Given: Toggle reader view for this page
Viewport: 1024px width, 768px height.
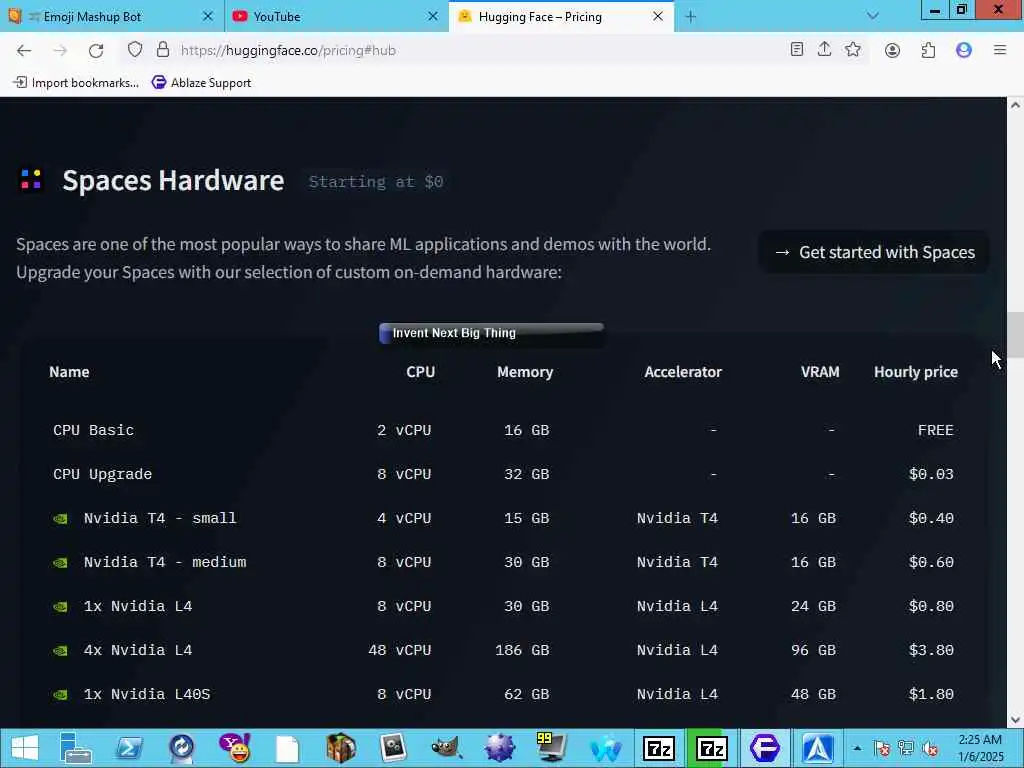Looking at the screenshot, I should coord(796,50).
